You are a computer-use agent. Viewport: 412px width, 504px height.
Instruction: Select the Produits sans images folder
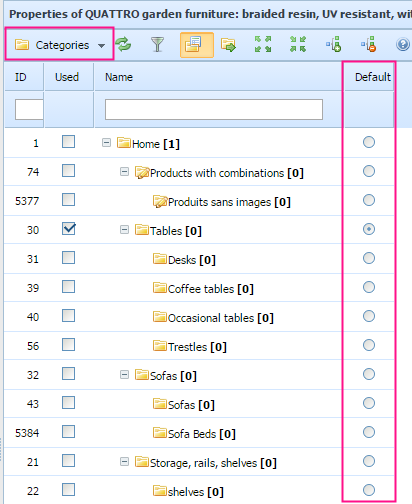[222, 202]
